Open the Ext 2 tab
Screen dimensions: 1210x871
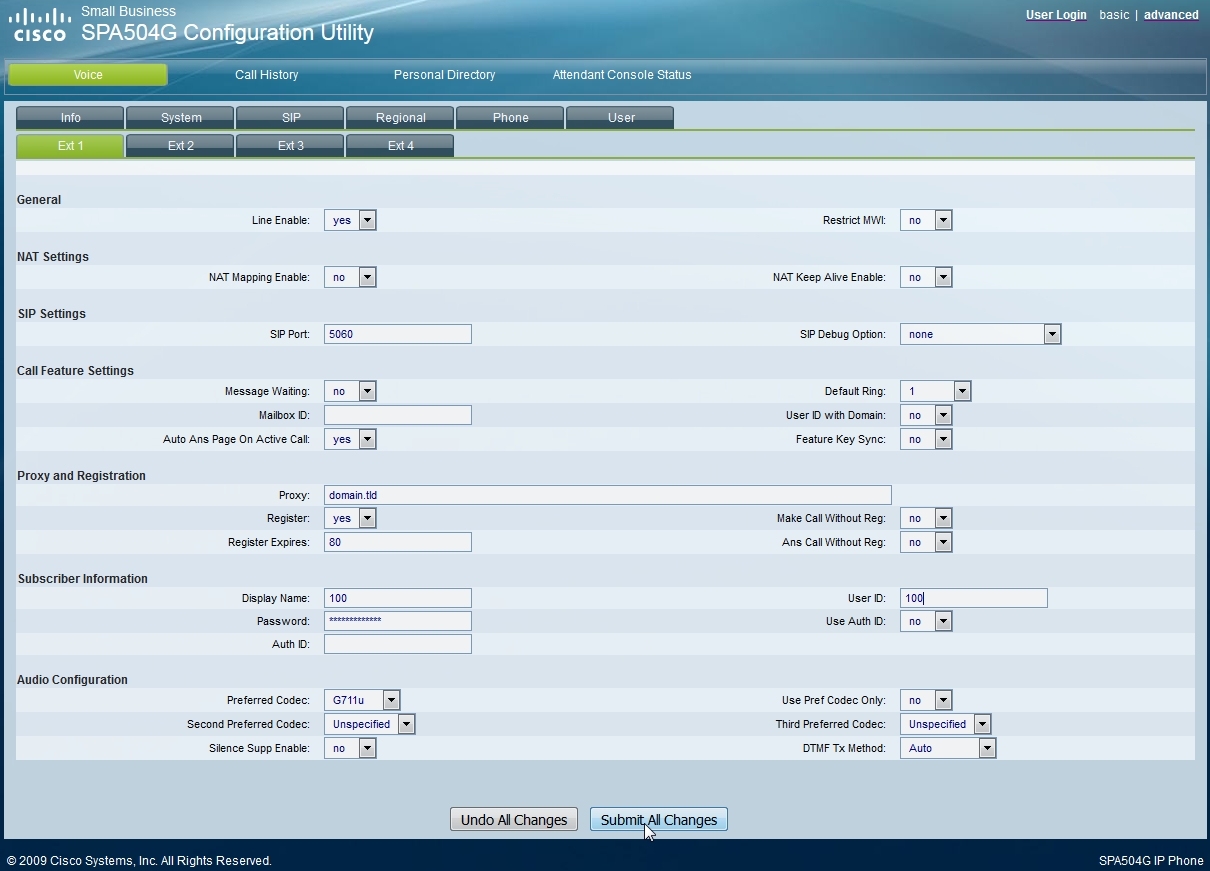pos(181,146)
